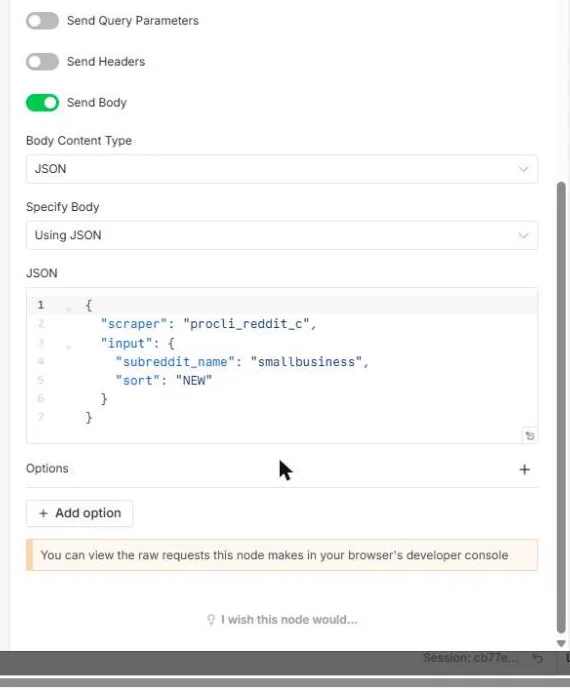Click the developer console notice banner
This screenshot has width=570, height=690.
[282, 555]
